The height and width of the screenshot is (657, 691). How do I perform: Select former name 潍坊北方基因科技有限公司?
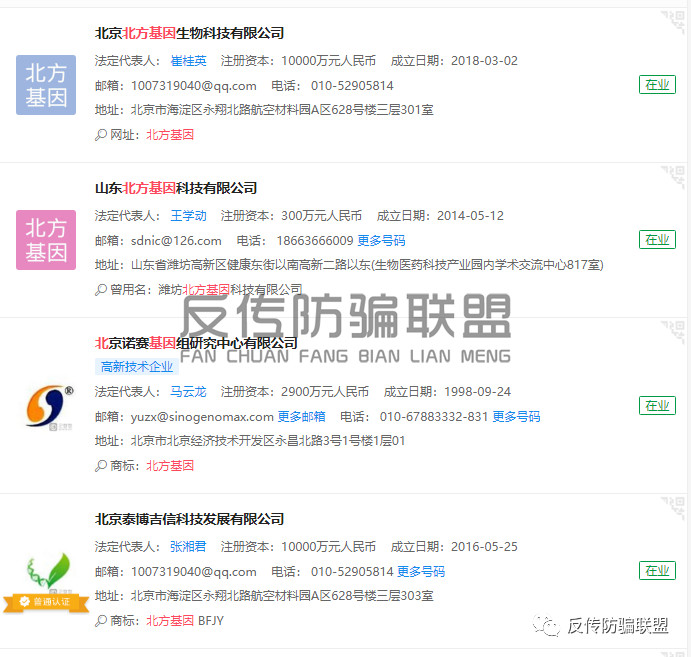230,290
